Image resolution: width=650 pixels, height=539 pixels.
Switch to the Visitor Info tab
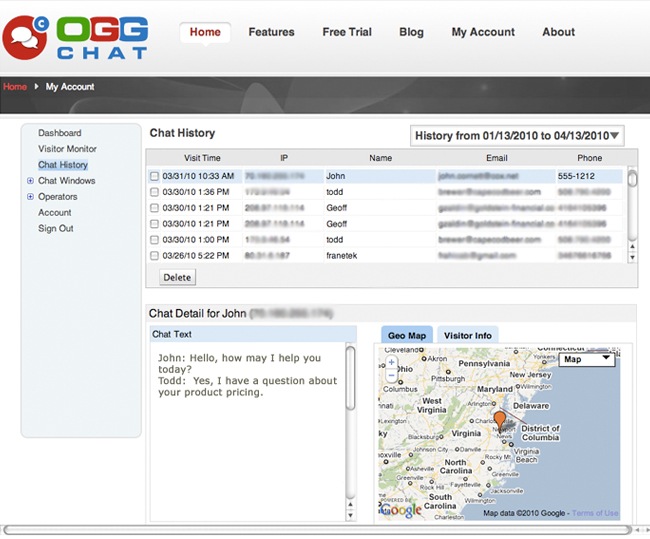467,337
